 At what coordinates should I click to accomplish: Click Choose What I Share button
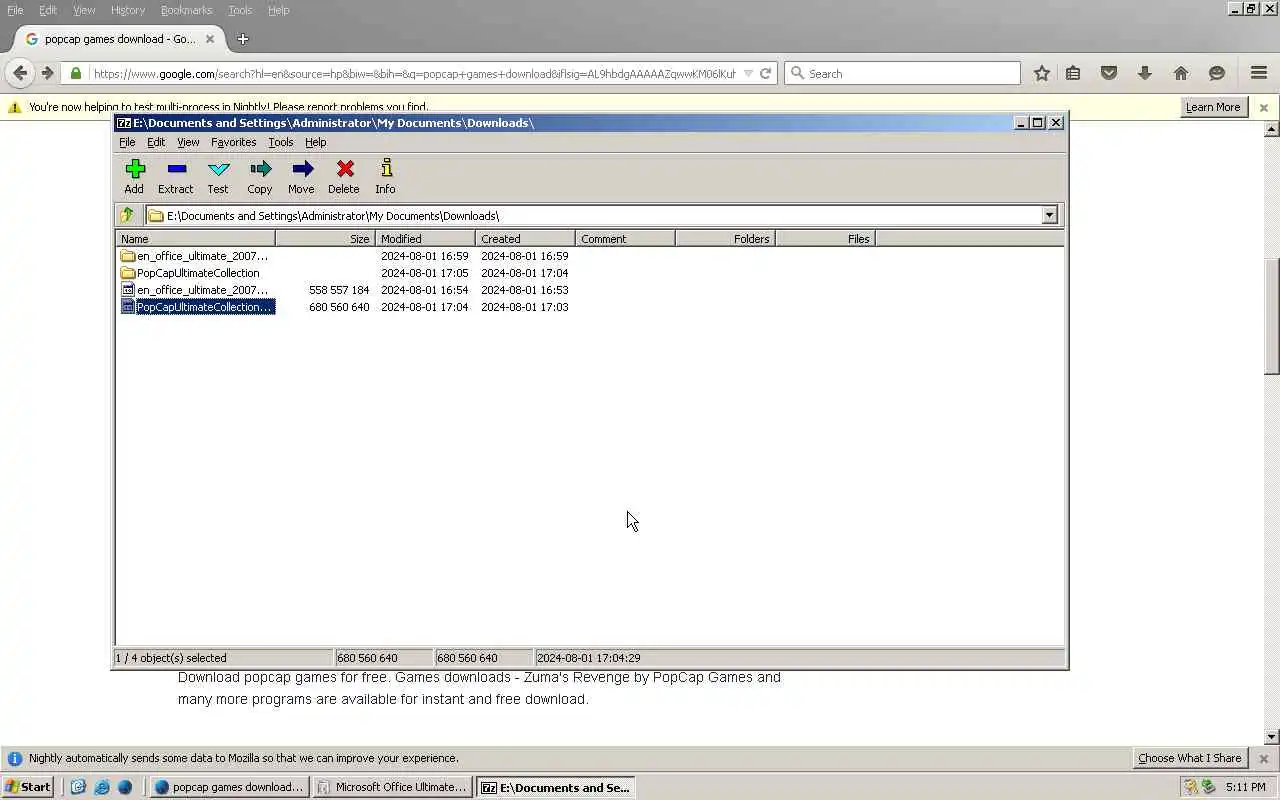(1189, 758)
